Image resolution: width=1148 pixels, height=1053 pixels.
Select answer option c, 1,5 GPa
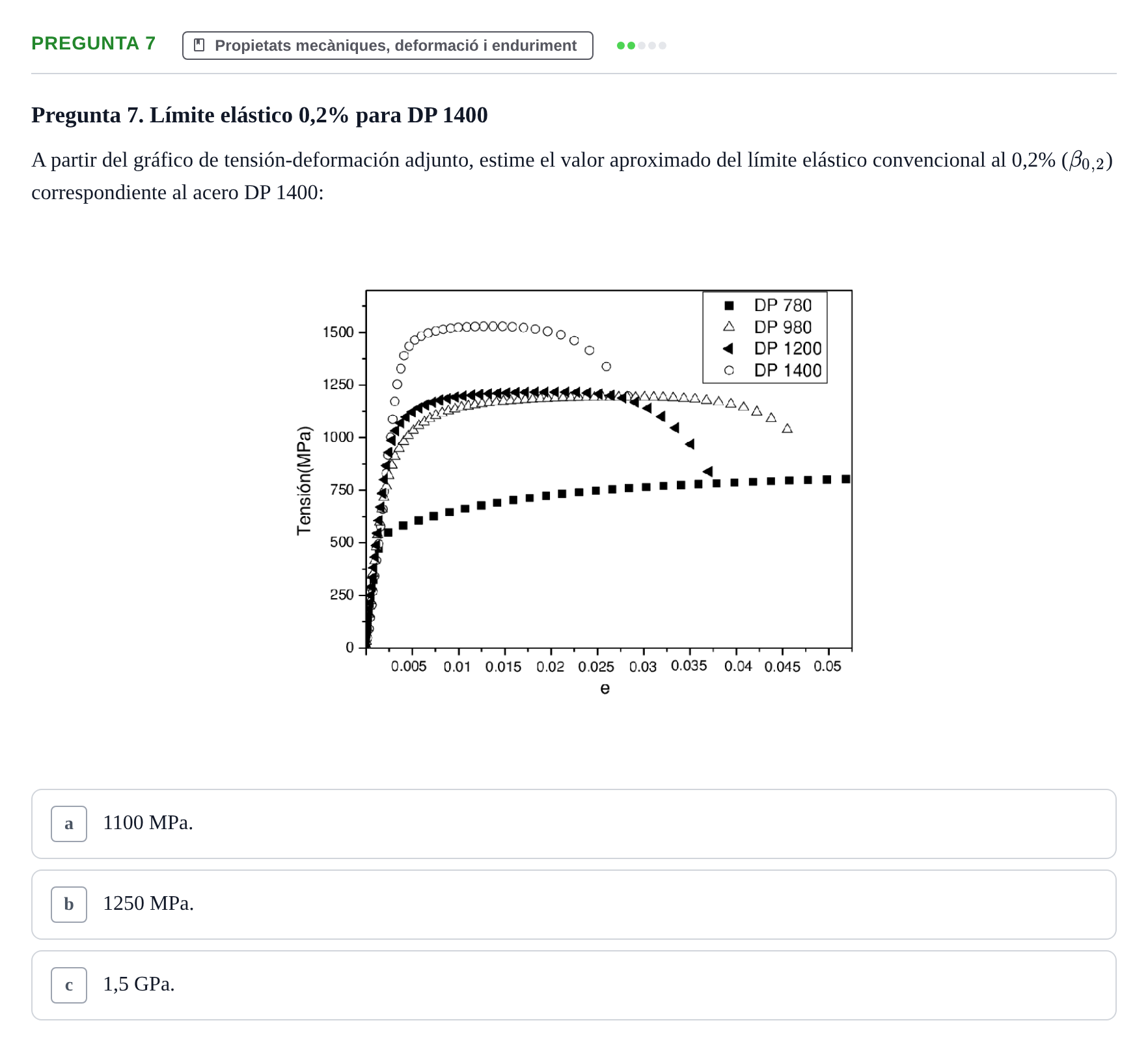coord(573,985)
